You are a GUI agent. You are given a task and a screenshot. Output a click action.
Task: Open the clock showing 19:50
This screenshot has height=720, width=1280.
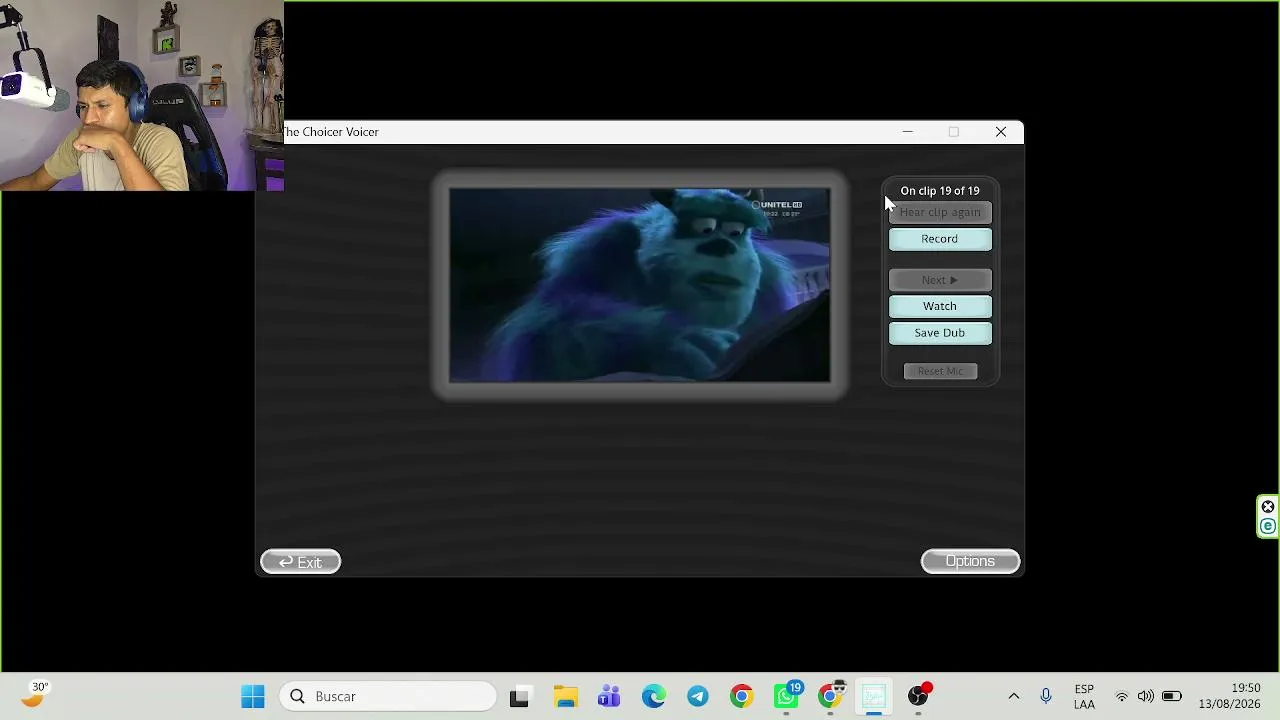[x=1230, y=696]
